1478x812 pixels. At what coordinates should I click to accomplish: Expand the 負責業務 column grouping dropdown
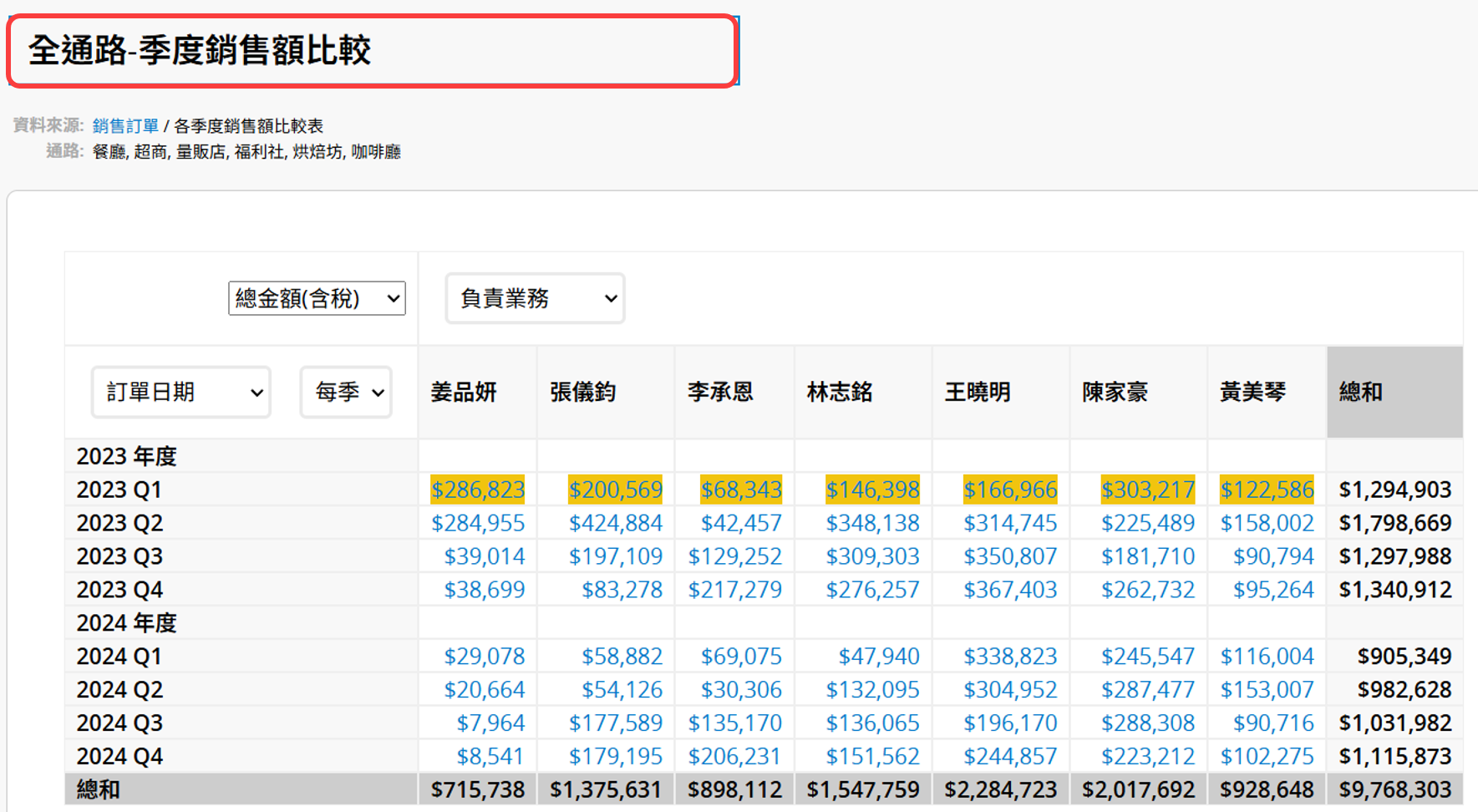click(x=535, y=298)
